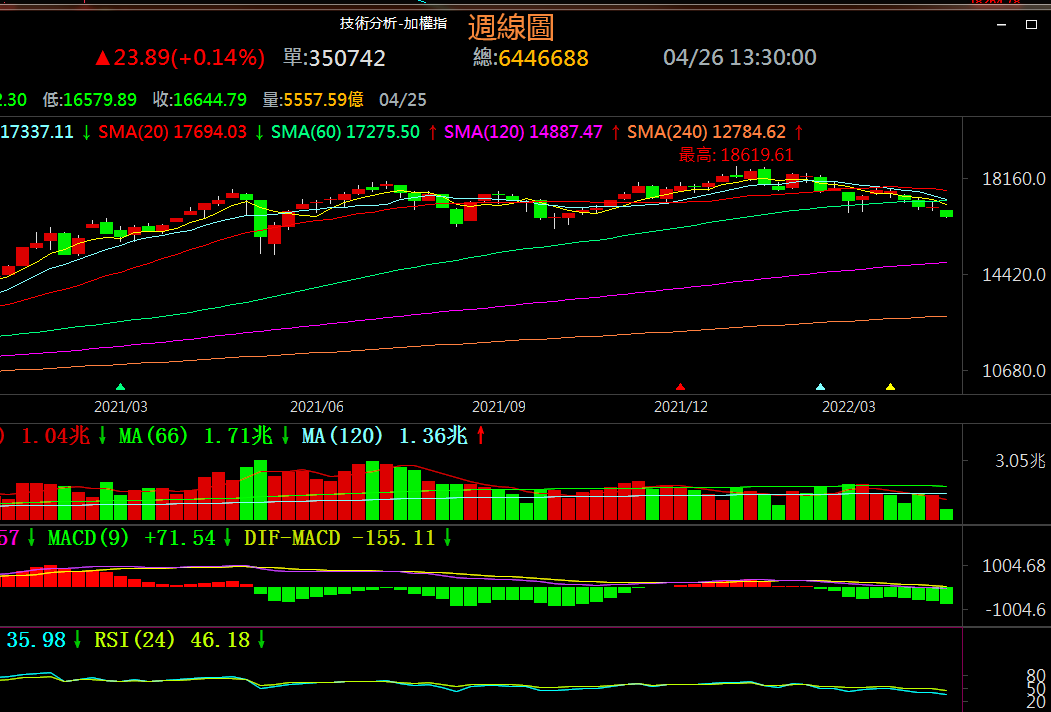Viewport: 1051px width, 712px height.
Task: Select the SMA(60) moving average label
Action: click(307, 132)
